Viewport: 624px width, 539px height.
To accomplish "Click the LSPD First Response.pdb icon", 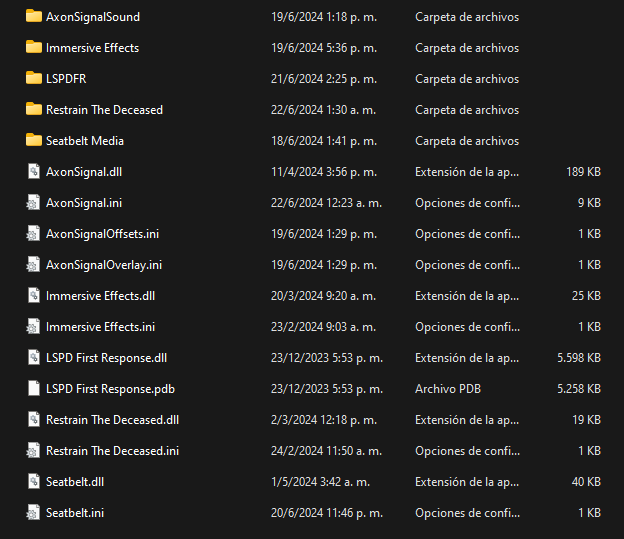I will (x=34, y=389).
